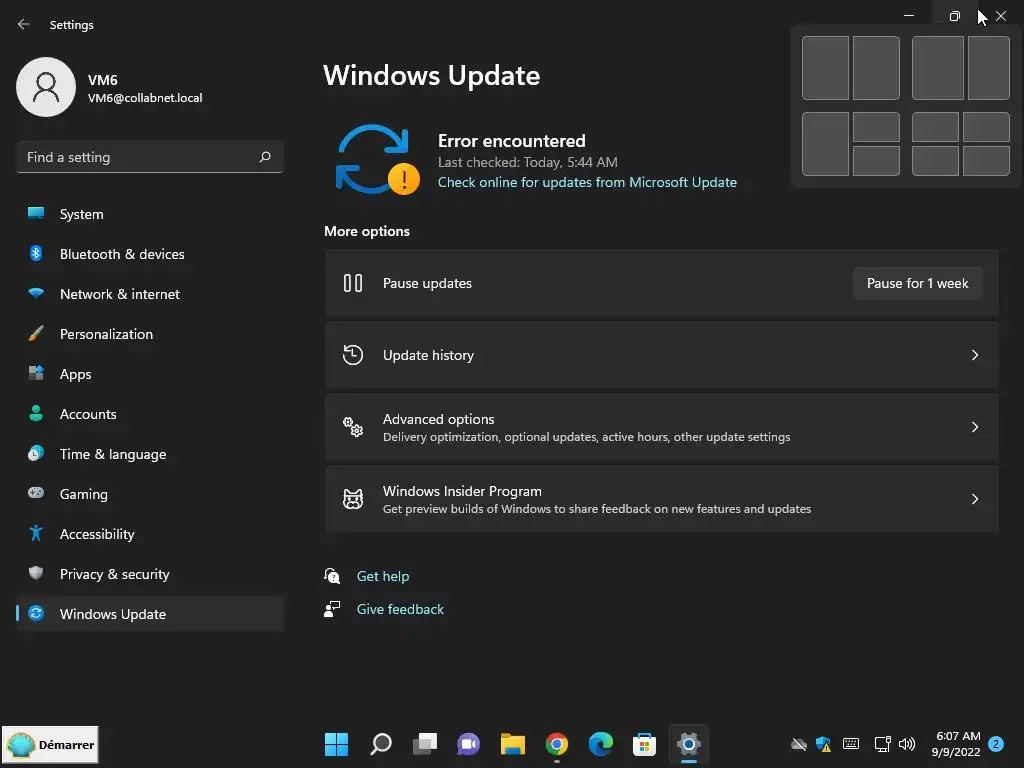This screenshot has height=768, width=1024.
Task: Open the Give feedback link
Action: (400, 609)
